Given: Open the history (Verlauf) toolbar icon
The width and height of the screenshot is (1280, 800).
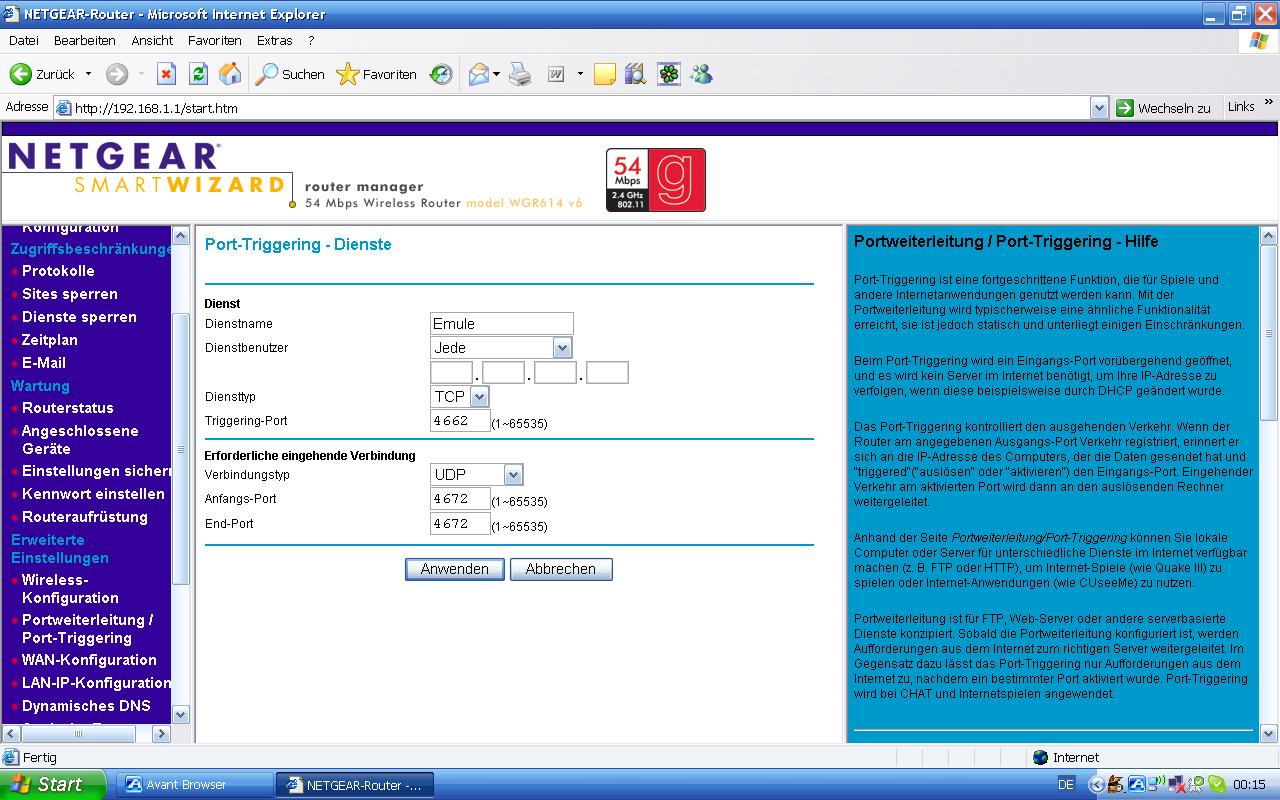Looking at the screenshot, I should pyautogui.click(x=441, y=75).
